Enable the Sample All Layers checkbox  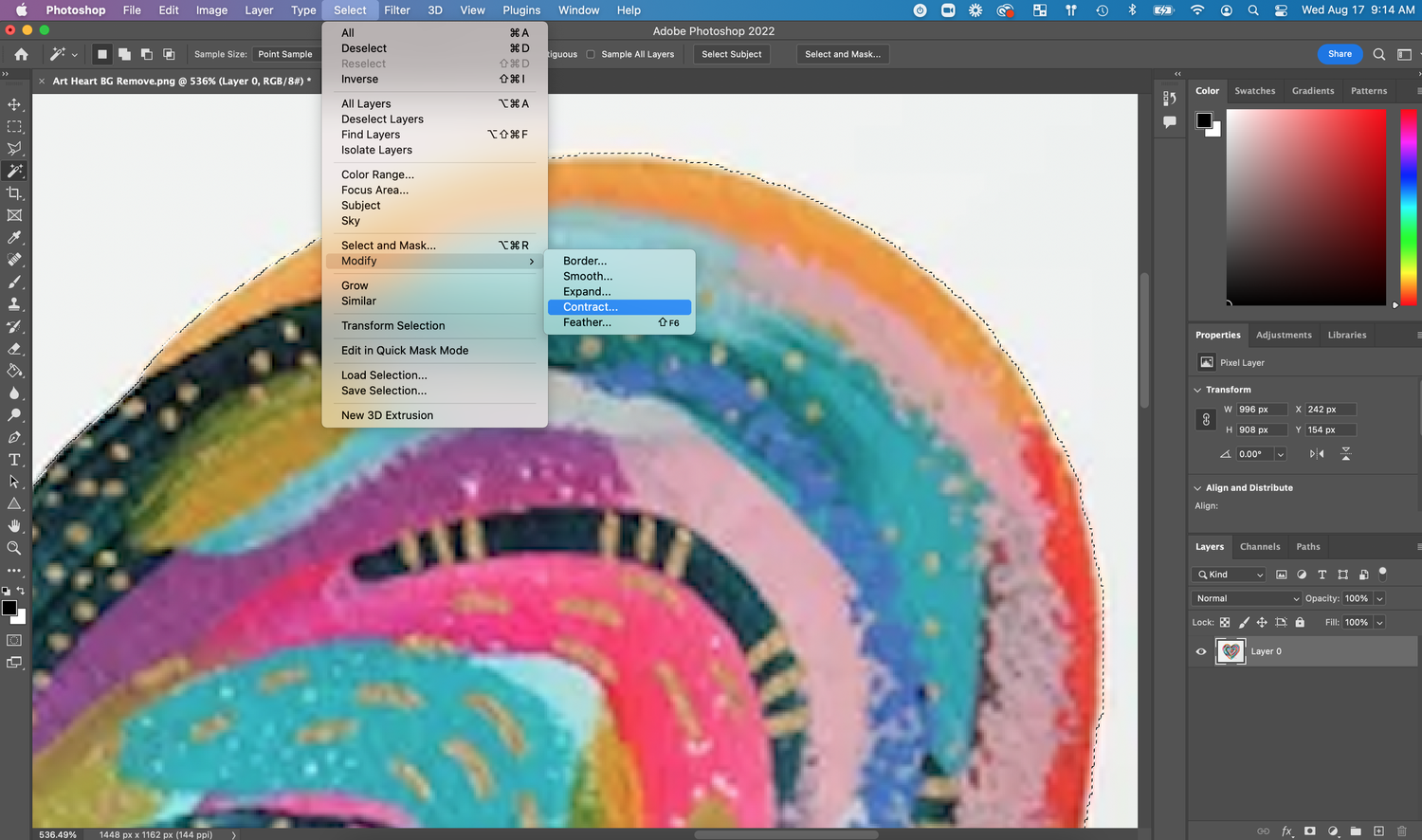tap(588, 54)
